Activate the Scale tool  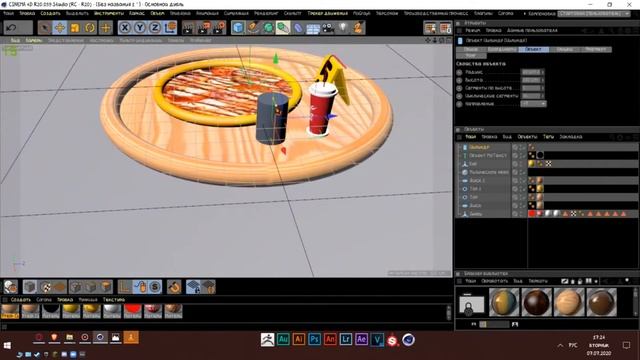click(75, 28)
